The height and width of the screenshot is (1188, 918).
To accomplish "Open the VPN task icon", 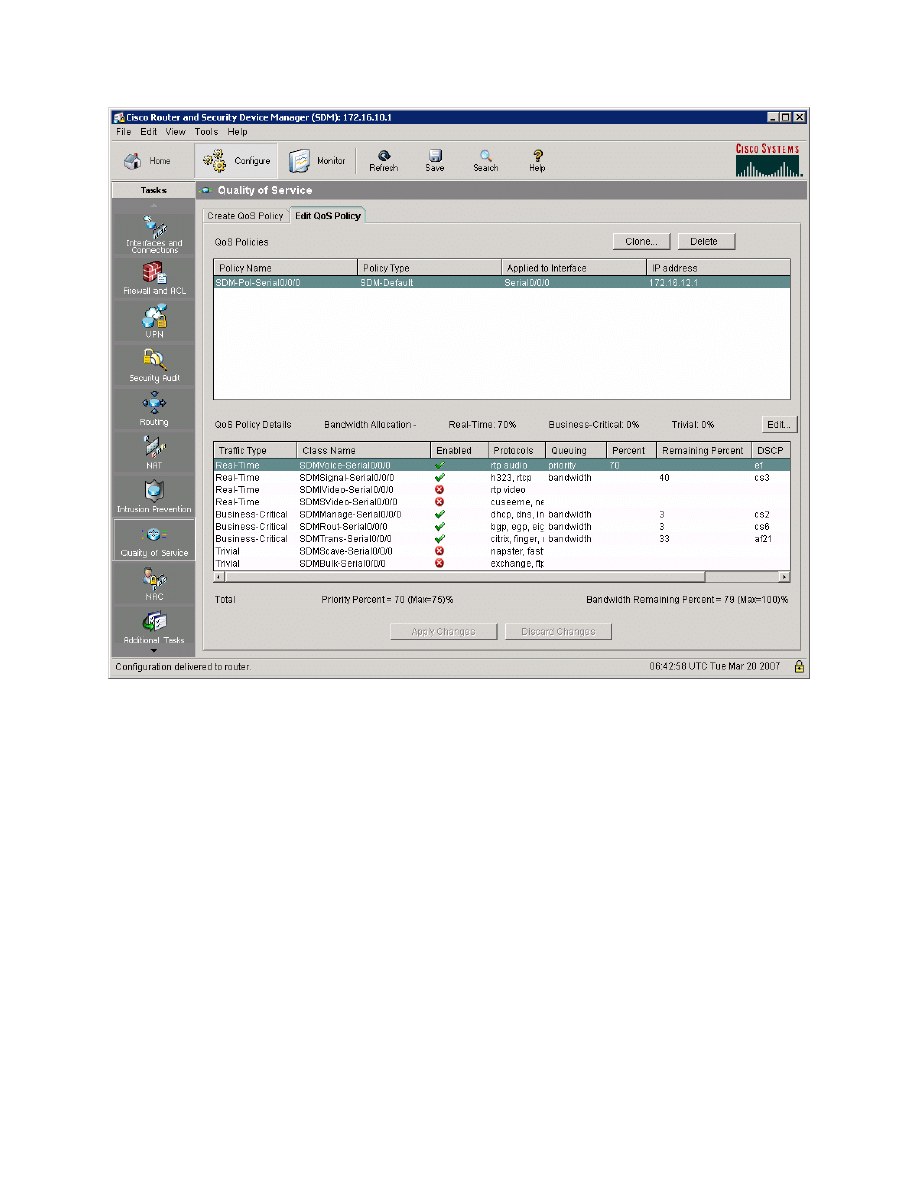I will point(154,319).
